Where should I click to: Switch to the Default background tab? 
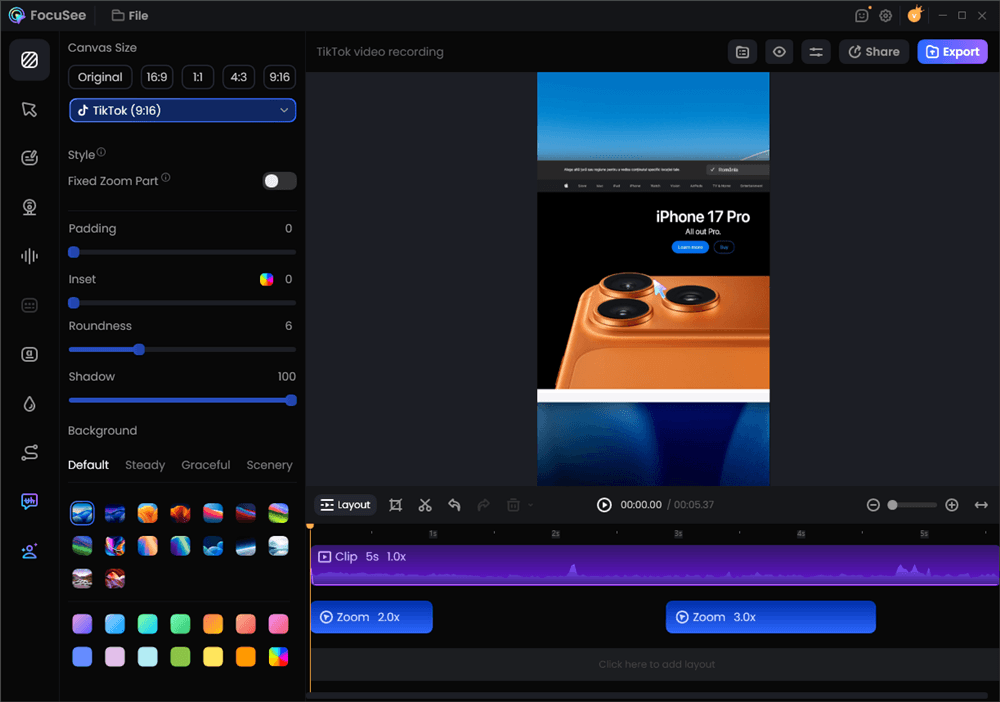[88, 465]
